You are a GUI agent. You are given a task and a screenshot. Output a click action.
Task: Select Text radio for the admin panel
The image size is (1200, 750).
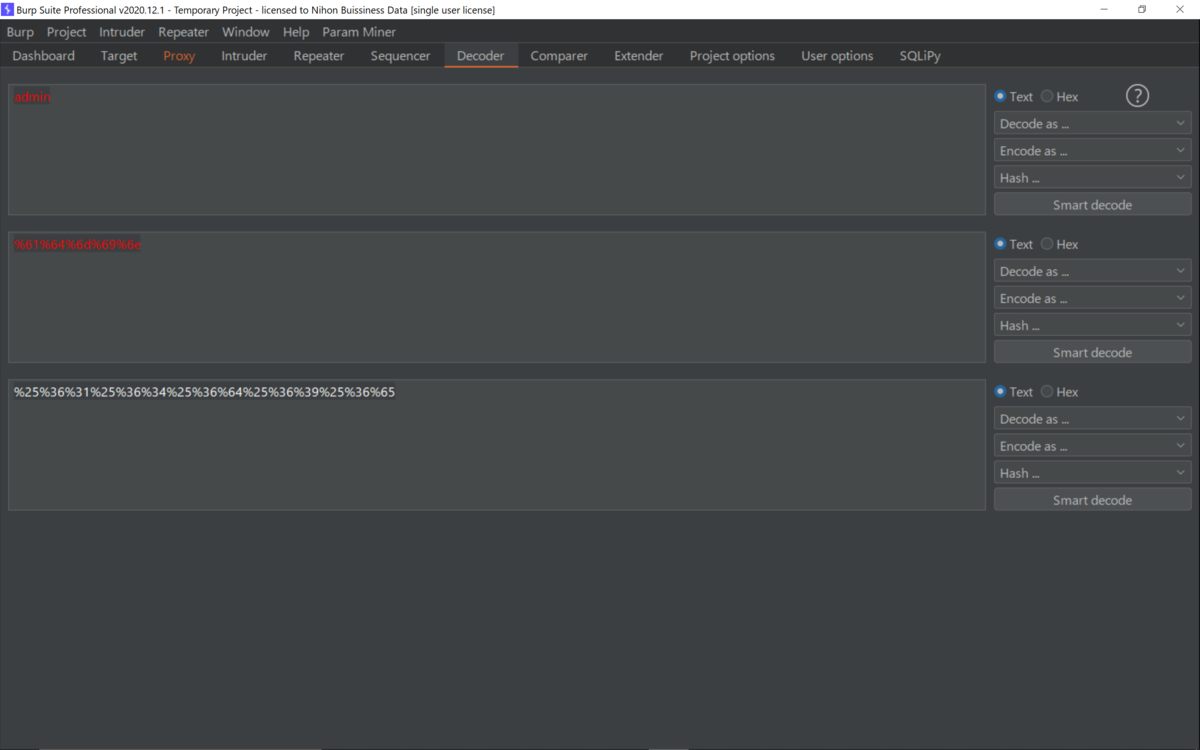[1000, 97]
